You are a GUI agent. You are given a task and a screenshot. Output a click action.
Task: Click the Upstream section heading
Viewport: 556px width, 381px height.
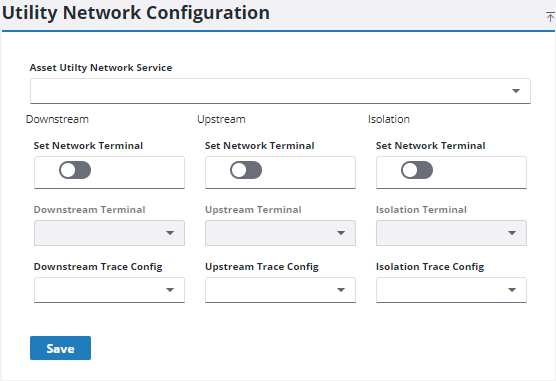point(221,119)
